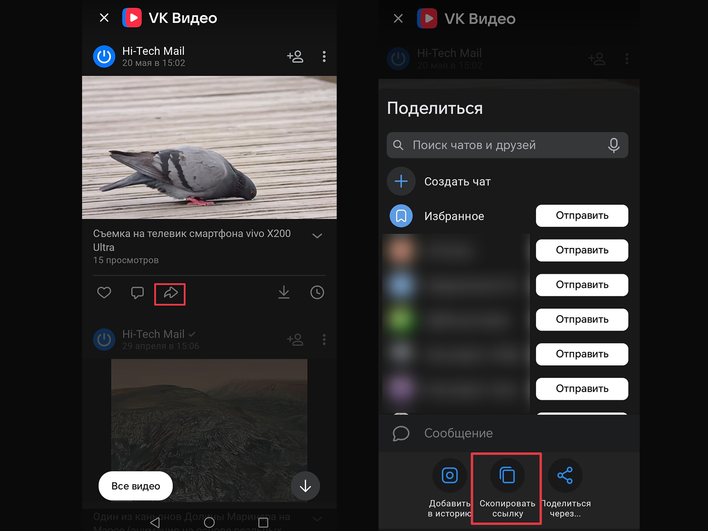Tap Отправить for blue-avatar contact
The width and height of the screenshot is (708, 531).
point(582,285)
